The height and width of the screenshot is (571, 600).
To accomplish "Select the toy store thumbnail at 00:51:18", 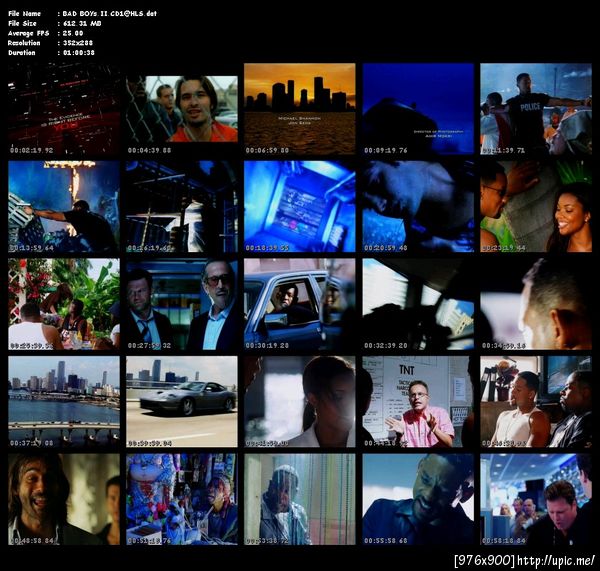I will [182, 499].
